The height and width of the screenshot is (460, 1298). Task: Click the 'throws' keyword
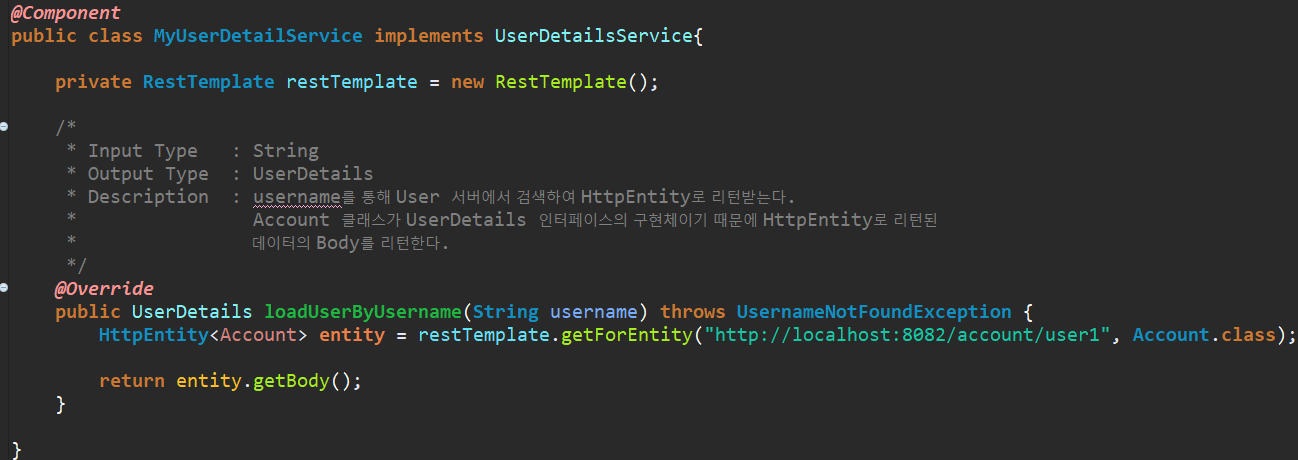pos(693,312)
